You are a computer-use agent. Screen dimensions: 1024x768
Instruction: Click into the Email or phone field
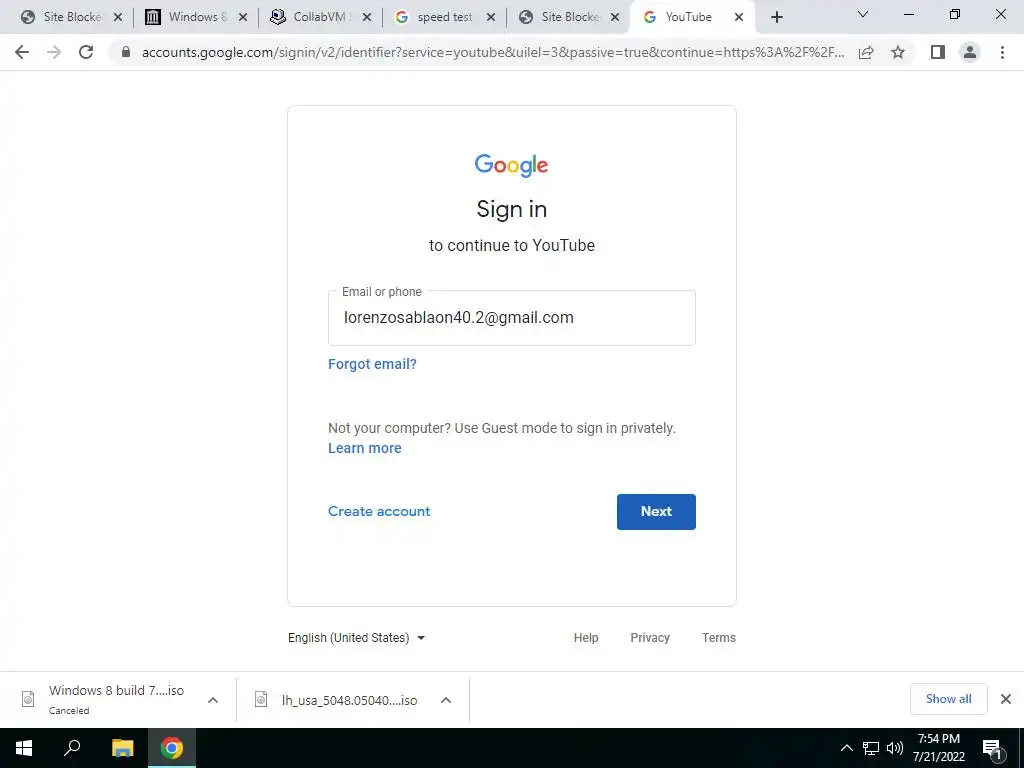512,318
